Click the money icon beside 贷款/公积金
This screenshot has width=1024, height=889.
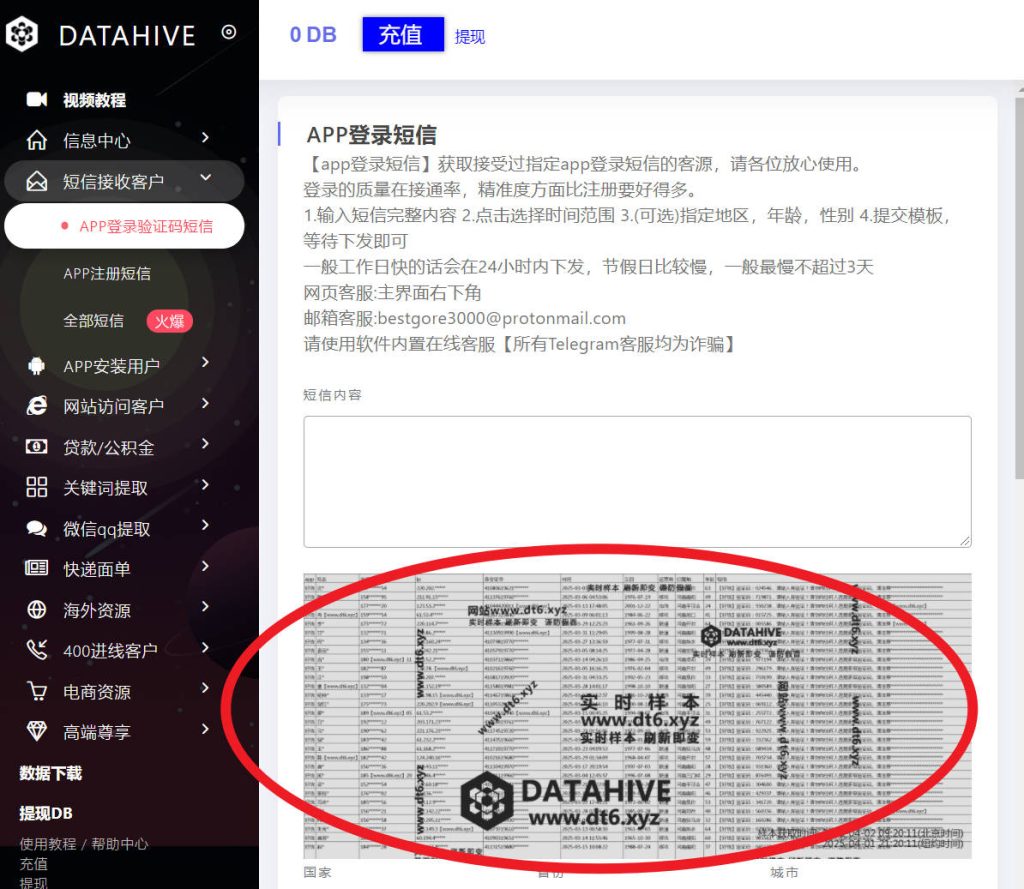pyautogui.click(x=37, y=447)
